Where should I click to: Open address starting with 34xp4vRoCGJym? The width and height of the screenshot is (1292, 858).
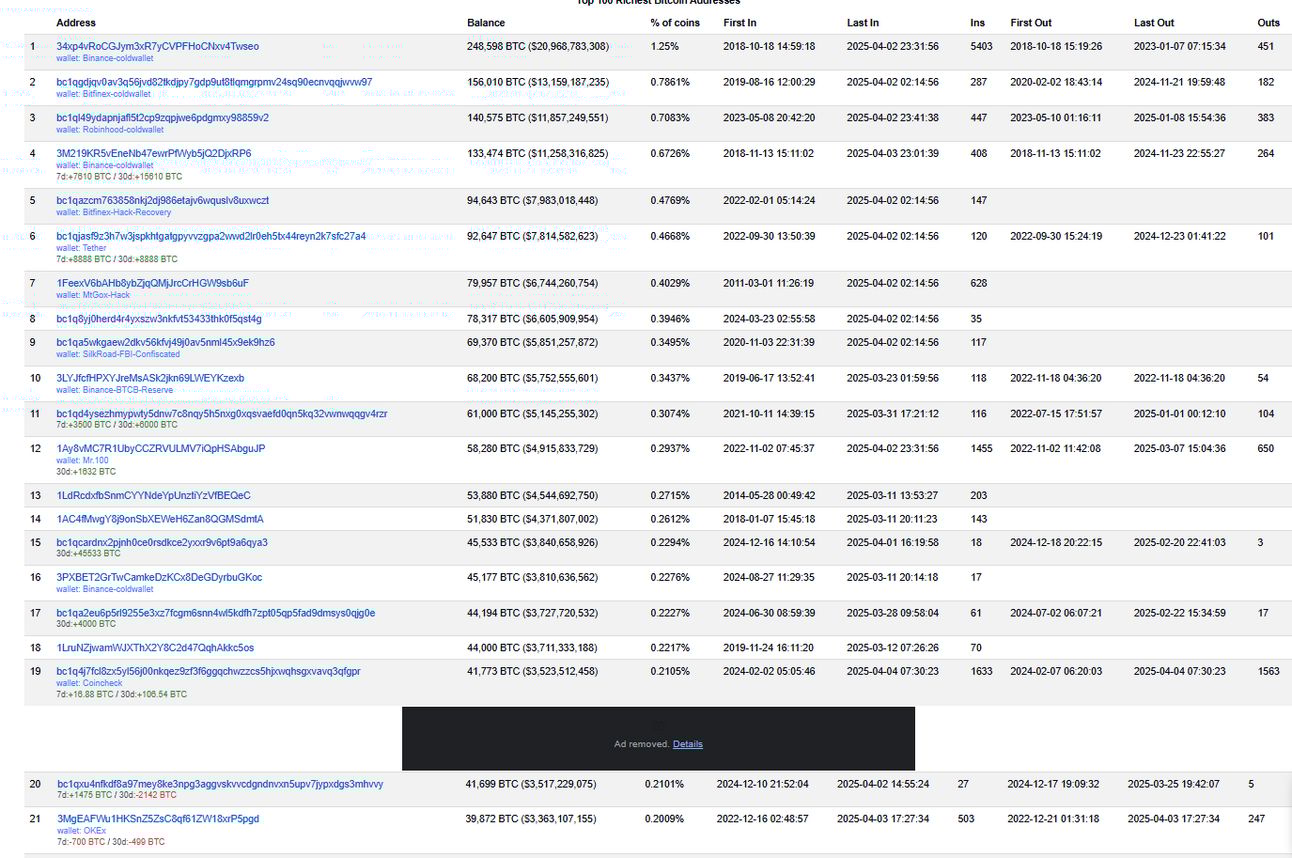point(157,46)
